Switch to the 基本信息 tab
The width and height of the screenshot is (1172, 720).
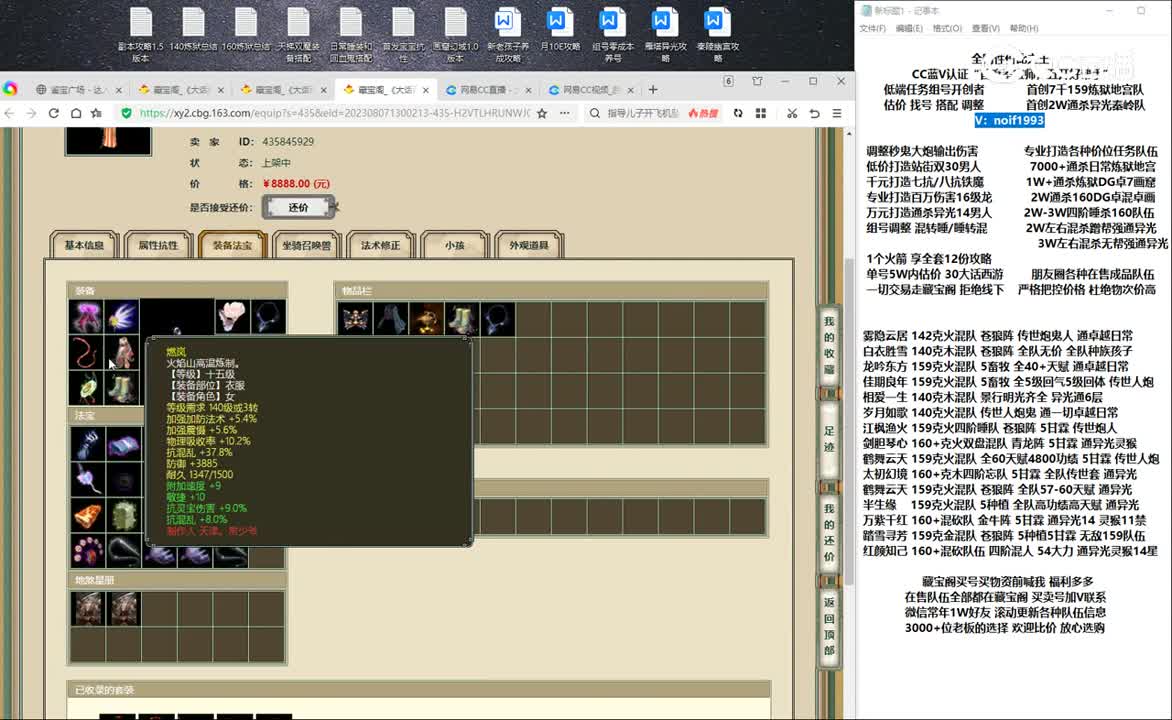click(84, 245)
